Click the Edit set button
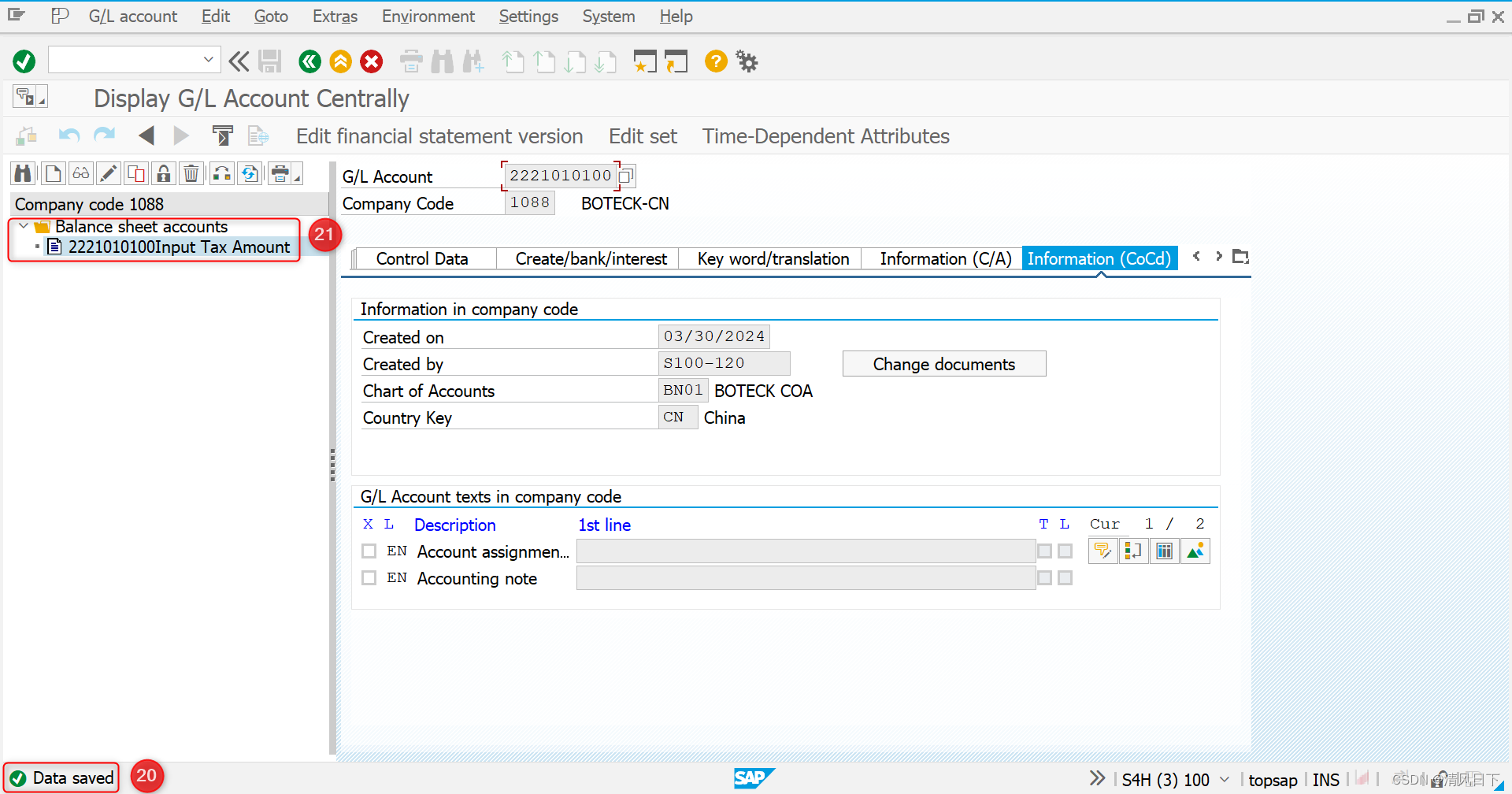The height and width of the screenshot is (794, 1512). point(643,136)
